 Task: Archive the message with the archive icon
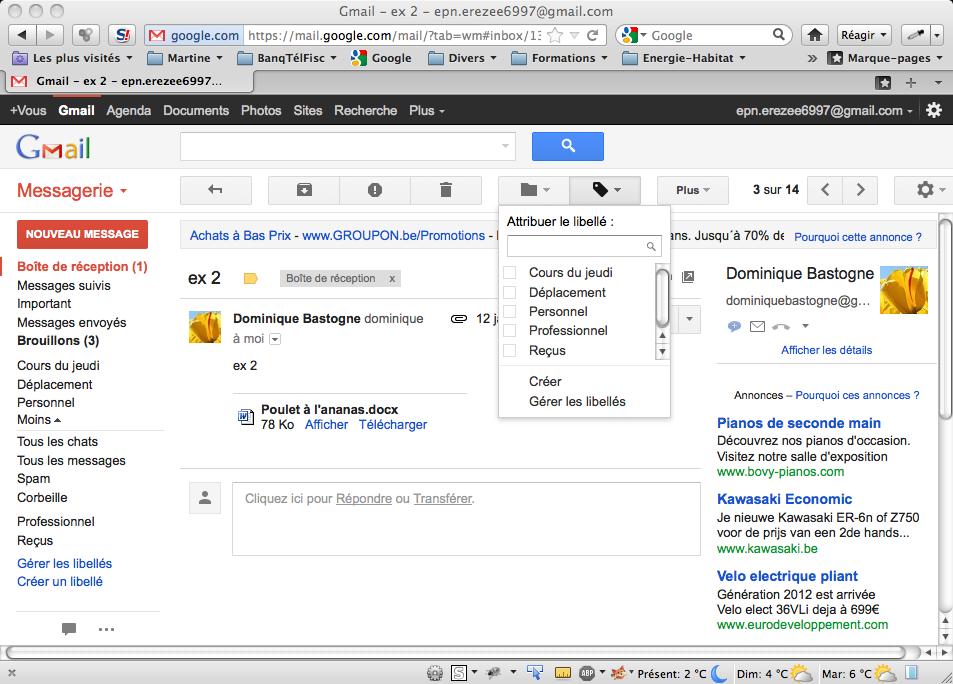tap(304, 190)
